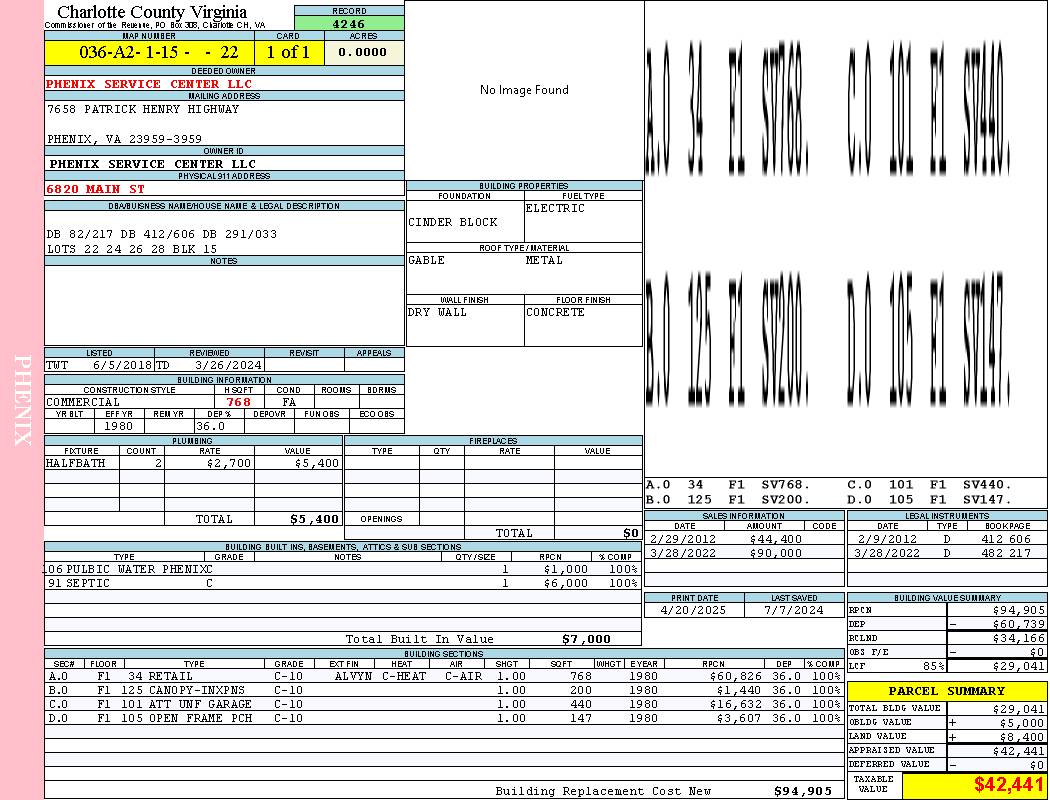This screenshot has height=800, width=1050.
Task: Click the DEP % value 36.0 in building information
Action: coord(210,426)
